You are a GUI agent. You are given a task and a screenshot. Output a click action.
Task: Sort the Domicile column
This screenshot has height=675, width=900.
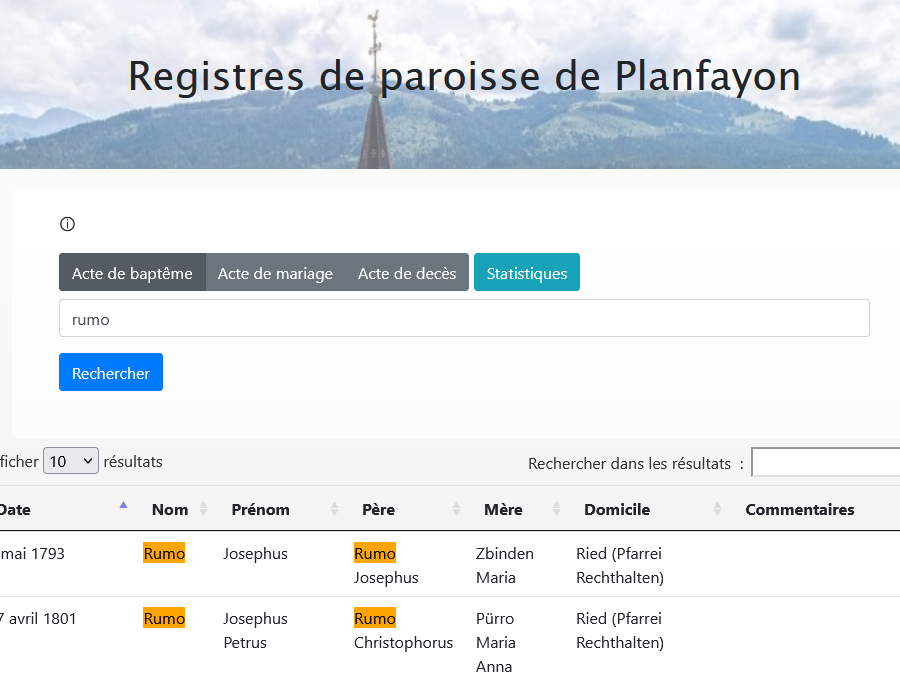point(717,509)
